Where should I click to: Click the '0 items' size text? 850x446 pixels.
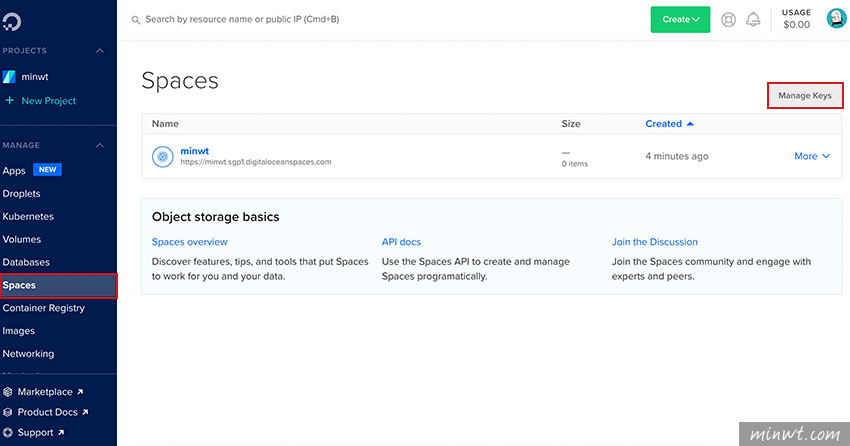pyautogui.click(x=575, y=164)
